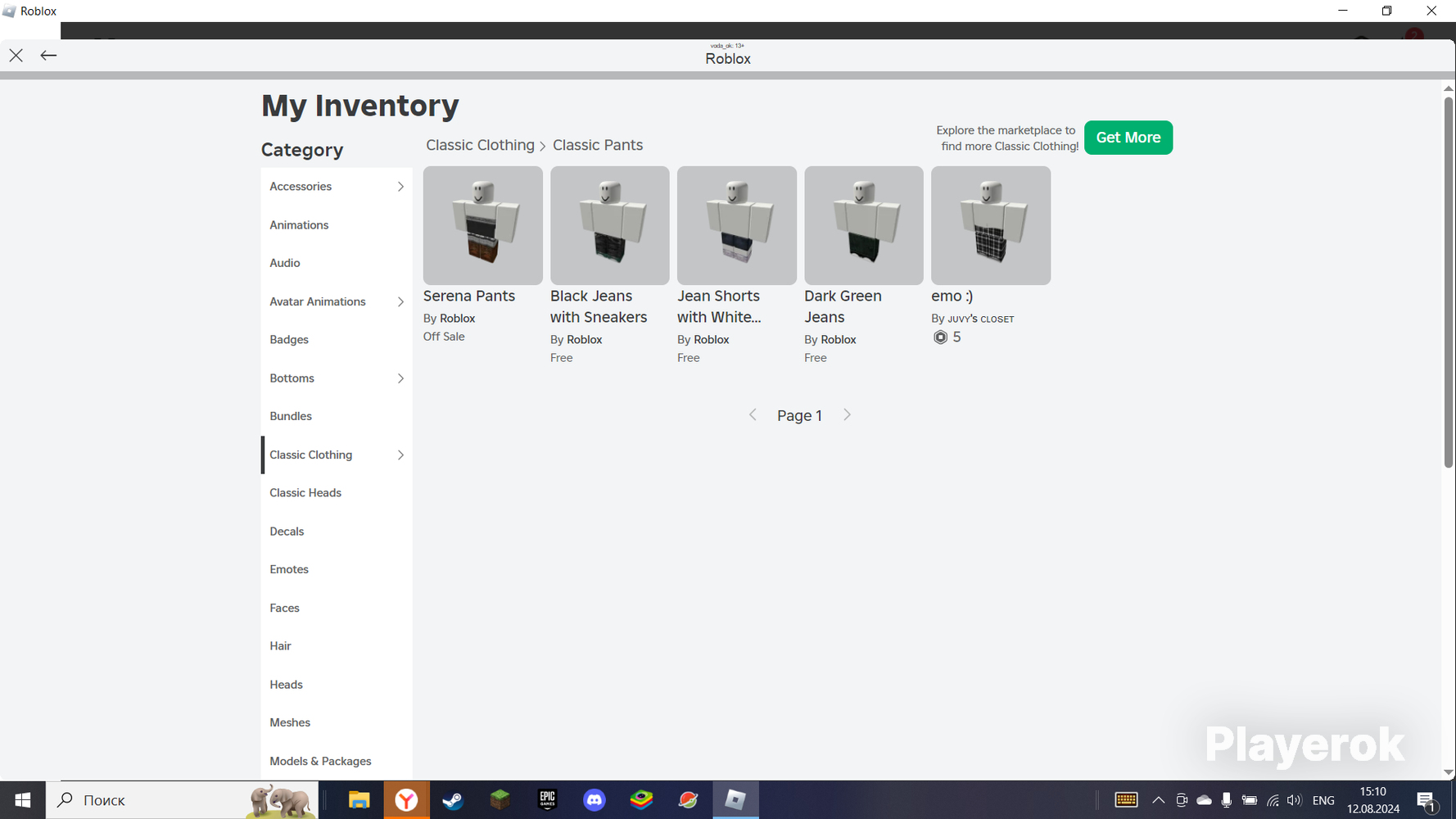Screen dimensions: 1456x819
Task: Close the inventory overlay with the X icon
Action: [16, 56]
